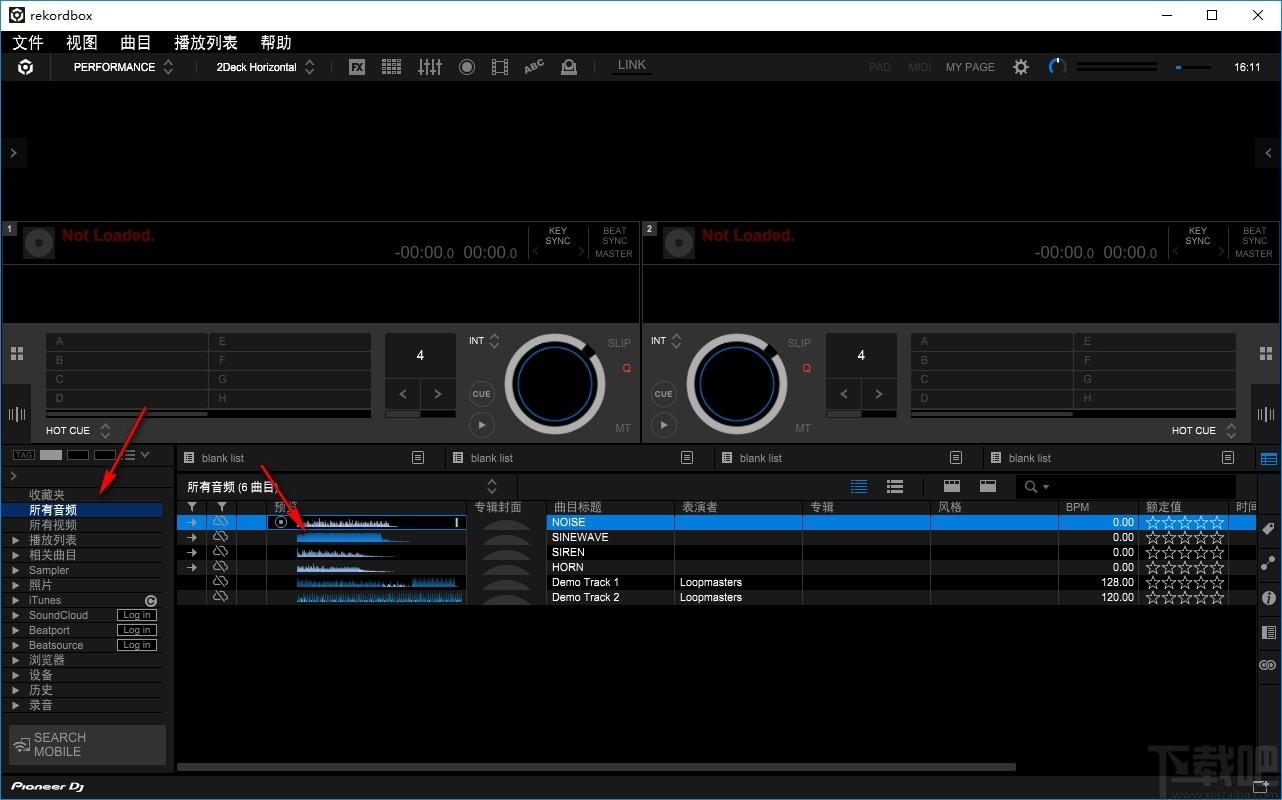The width and height of the screenshot is (1282, 800).
Task: Toggle the left waveform stripes side button
Action: click(x=17, y=415)
